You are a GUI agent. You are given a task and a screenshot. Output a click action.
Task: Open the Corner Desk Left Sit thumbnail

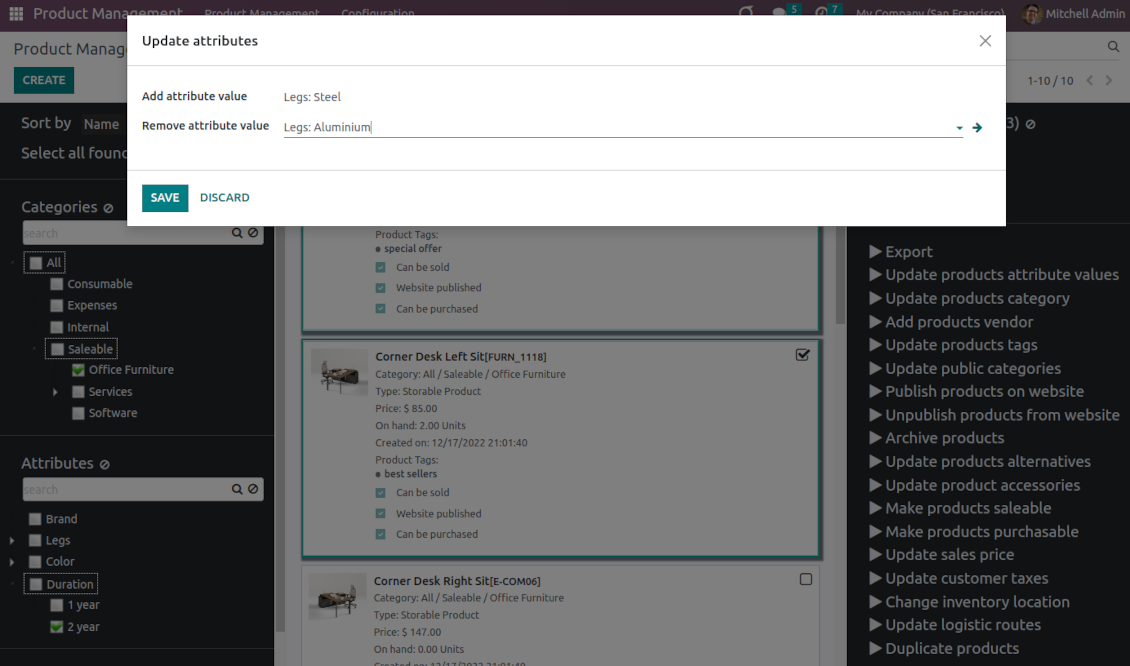pyautogui.click(x=339, y=371)
